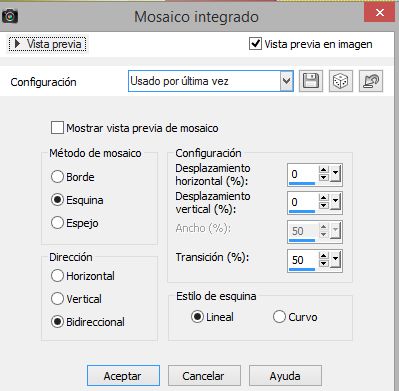Expand the Vista previa panel

(47, 44)
